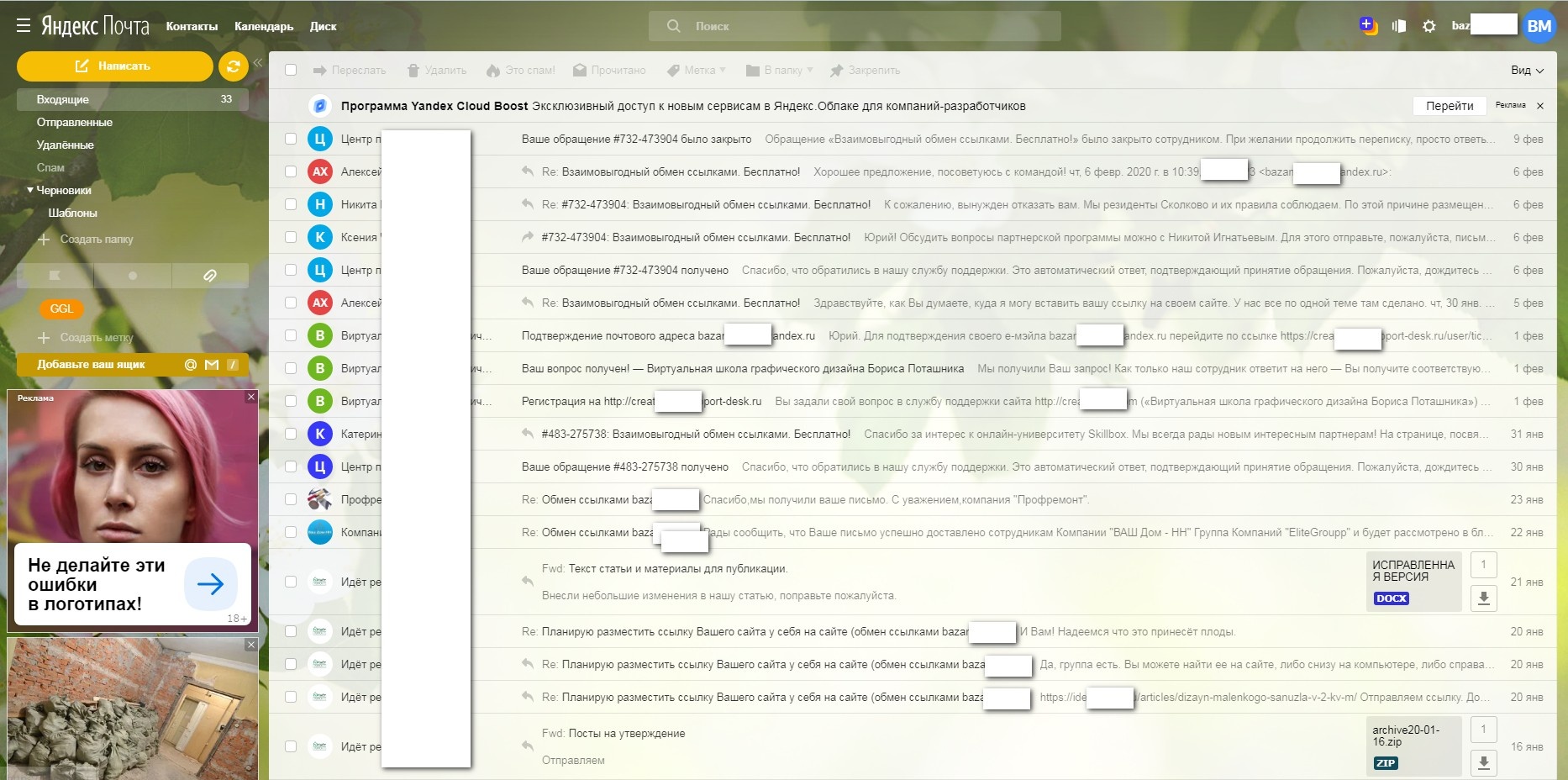Click 'Создать папку' link
The image size is (1568, 780).
click(86, 240)
